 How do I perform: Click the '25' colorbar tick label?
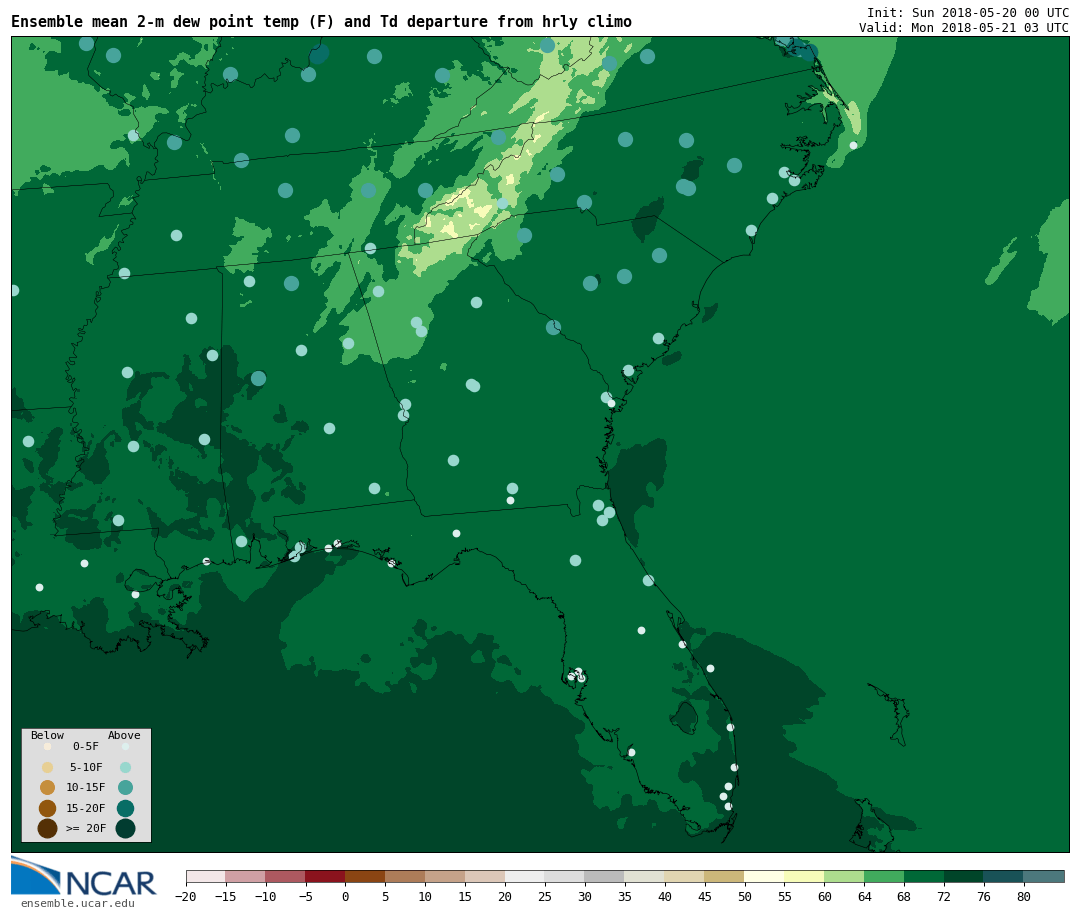[545, 897]
